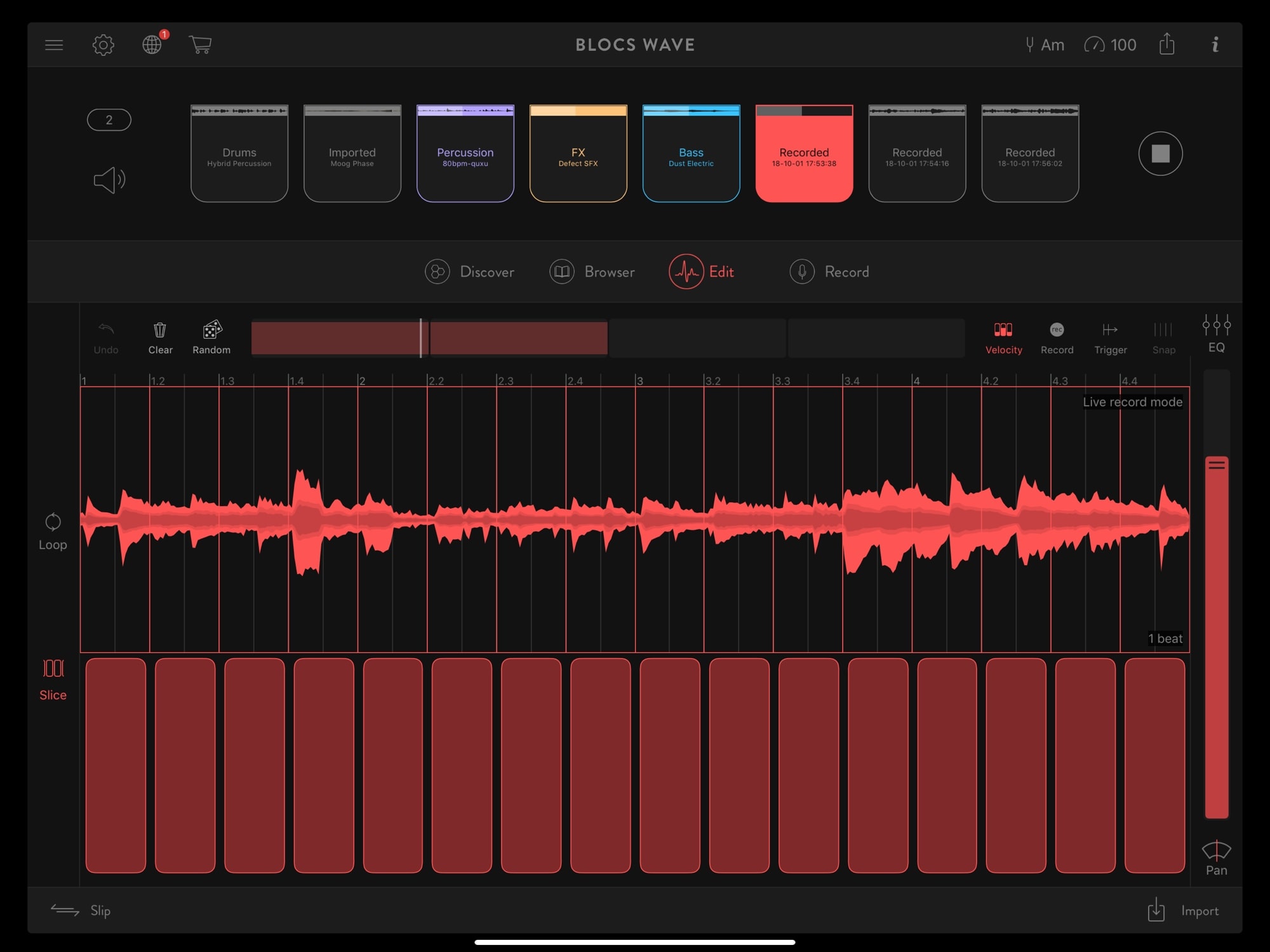The image size is (1270, 952).
Task: Click the Undo icon
Action: (105, 330)
